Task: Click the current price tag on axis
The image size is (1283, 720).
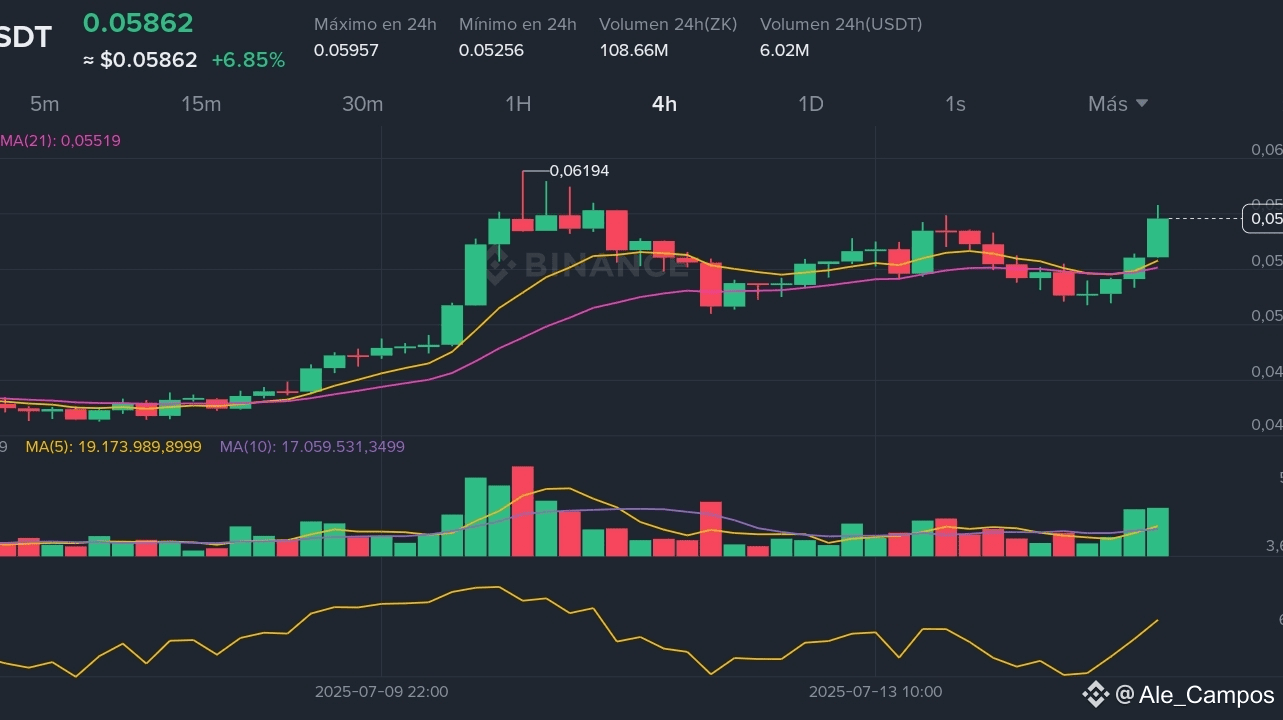Action: pos(1263,218)
